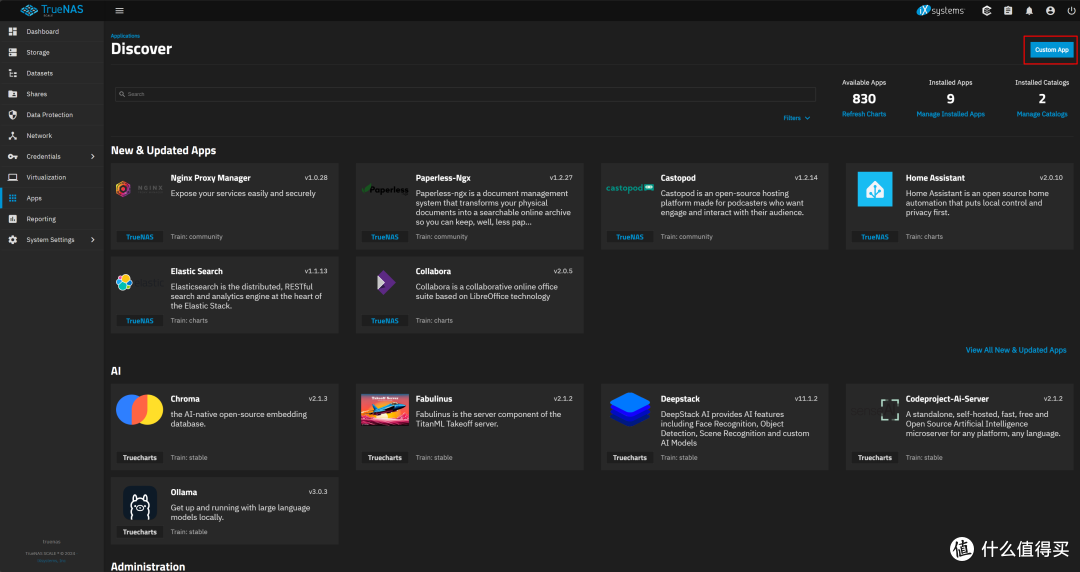The image size is (1080, 572).
Task: Click the Virtualization monitor icon
Action: 12,177
